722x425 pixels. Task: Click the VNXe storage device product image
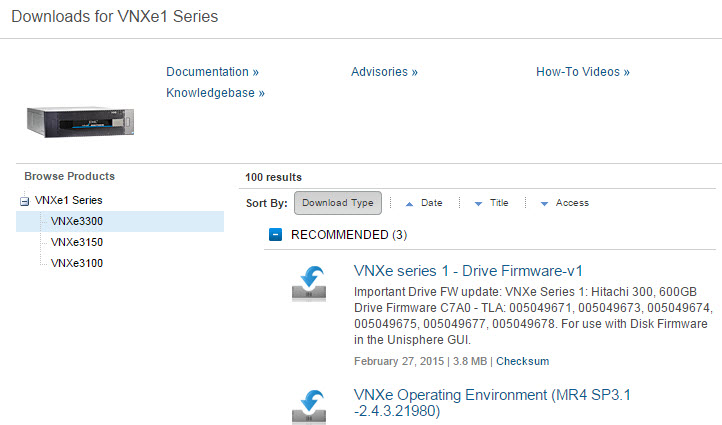click(x=79, y=119)
